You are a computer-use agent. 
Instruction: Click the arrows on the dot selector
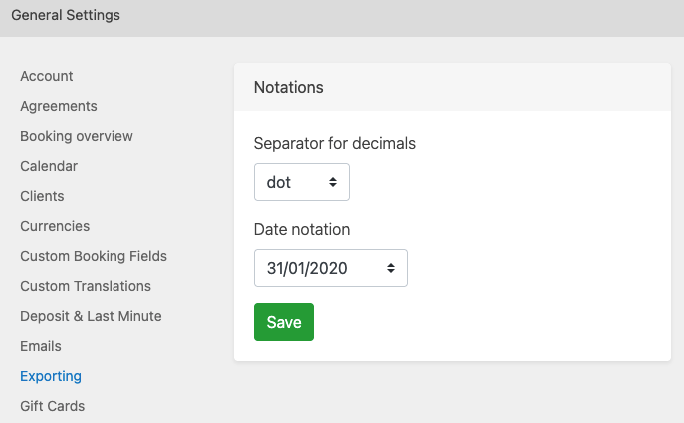[x=333, y=182]
